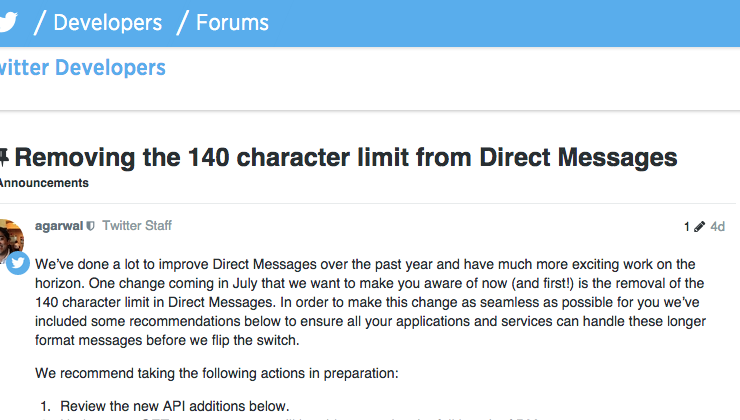This screenshot has width=740, height=420.
Task: Click the slash separator before Forums
Action: 182,22
